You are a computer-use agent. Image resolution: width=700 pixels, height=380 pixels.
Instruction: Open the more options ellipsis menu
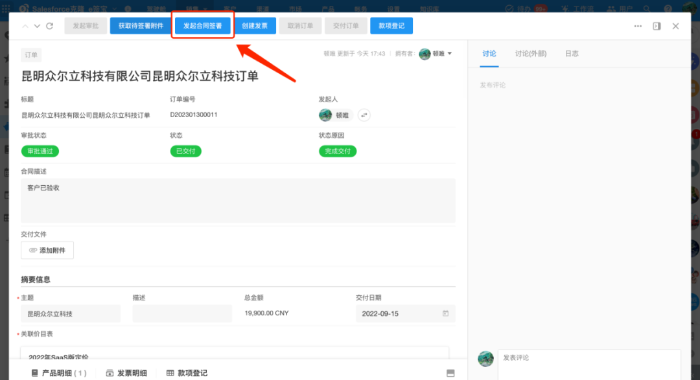[638, 26]
